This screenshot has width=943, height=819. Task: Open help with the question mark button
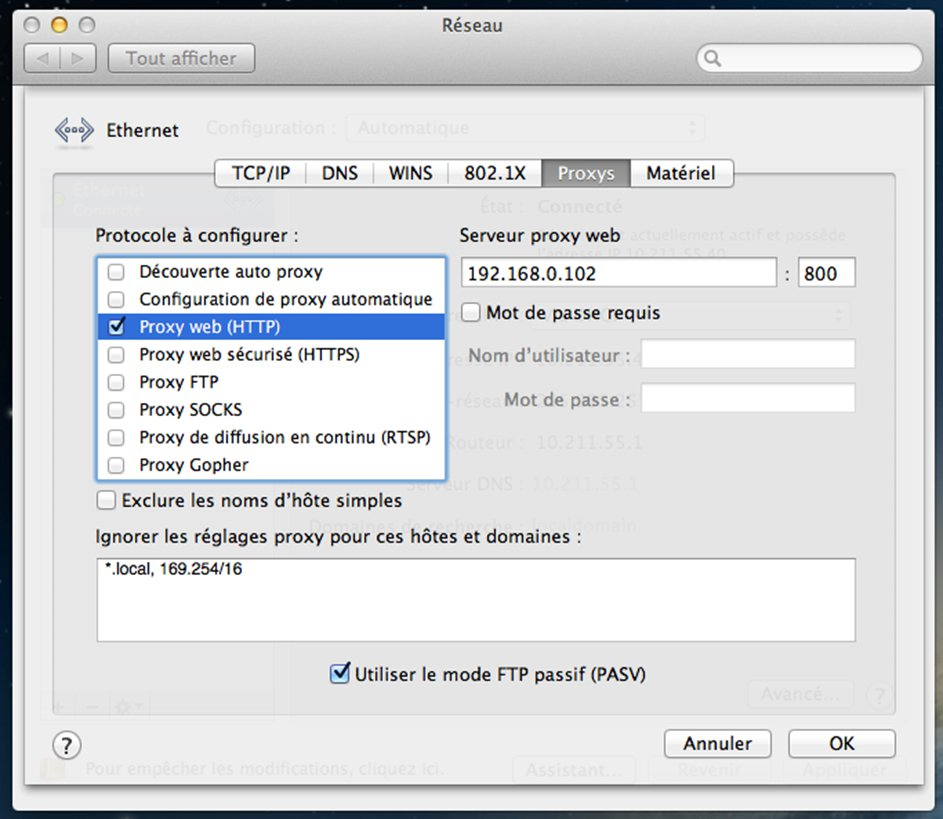(66, 746)
